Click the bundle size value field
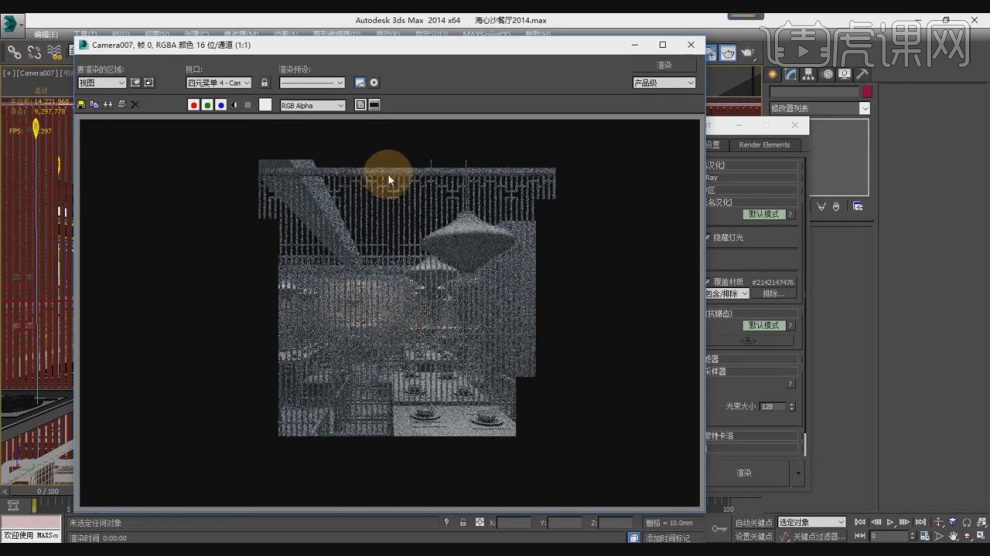990x556 pixels. 772,407
